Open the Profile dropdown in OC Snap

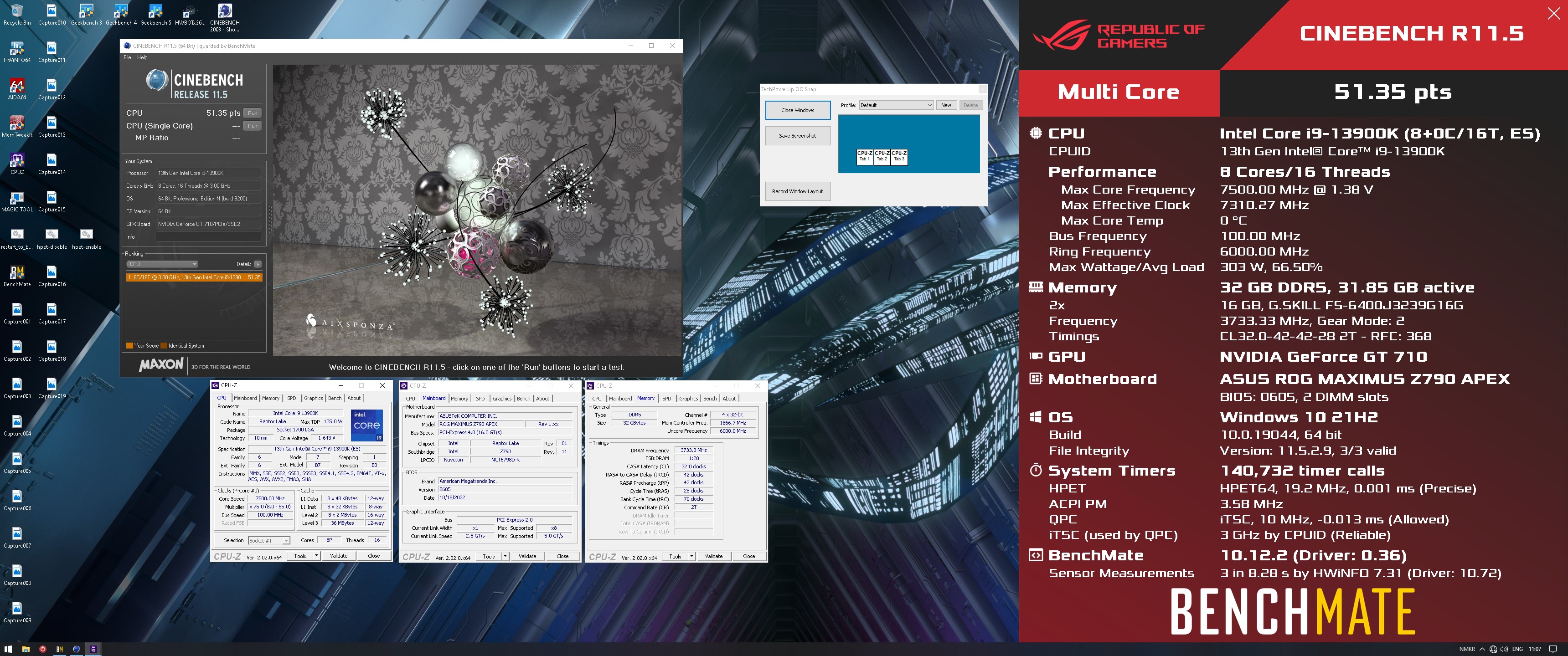point(896,105)
